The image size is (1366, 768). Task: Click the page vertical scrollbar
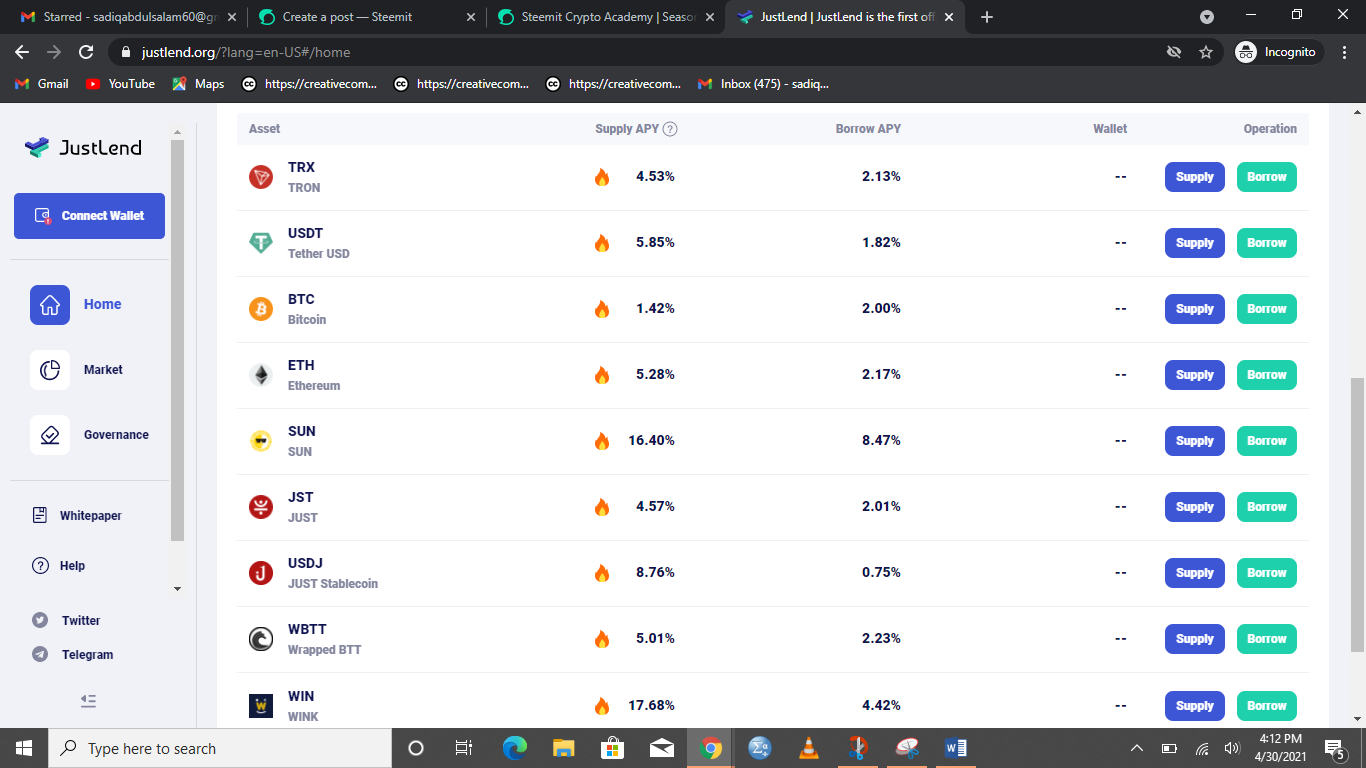(x=1357, y=514)
